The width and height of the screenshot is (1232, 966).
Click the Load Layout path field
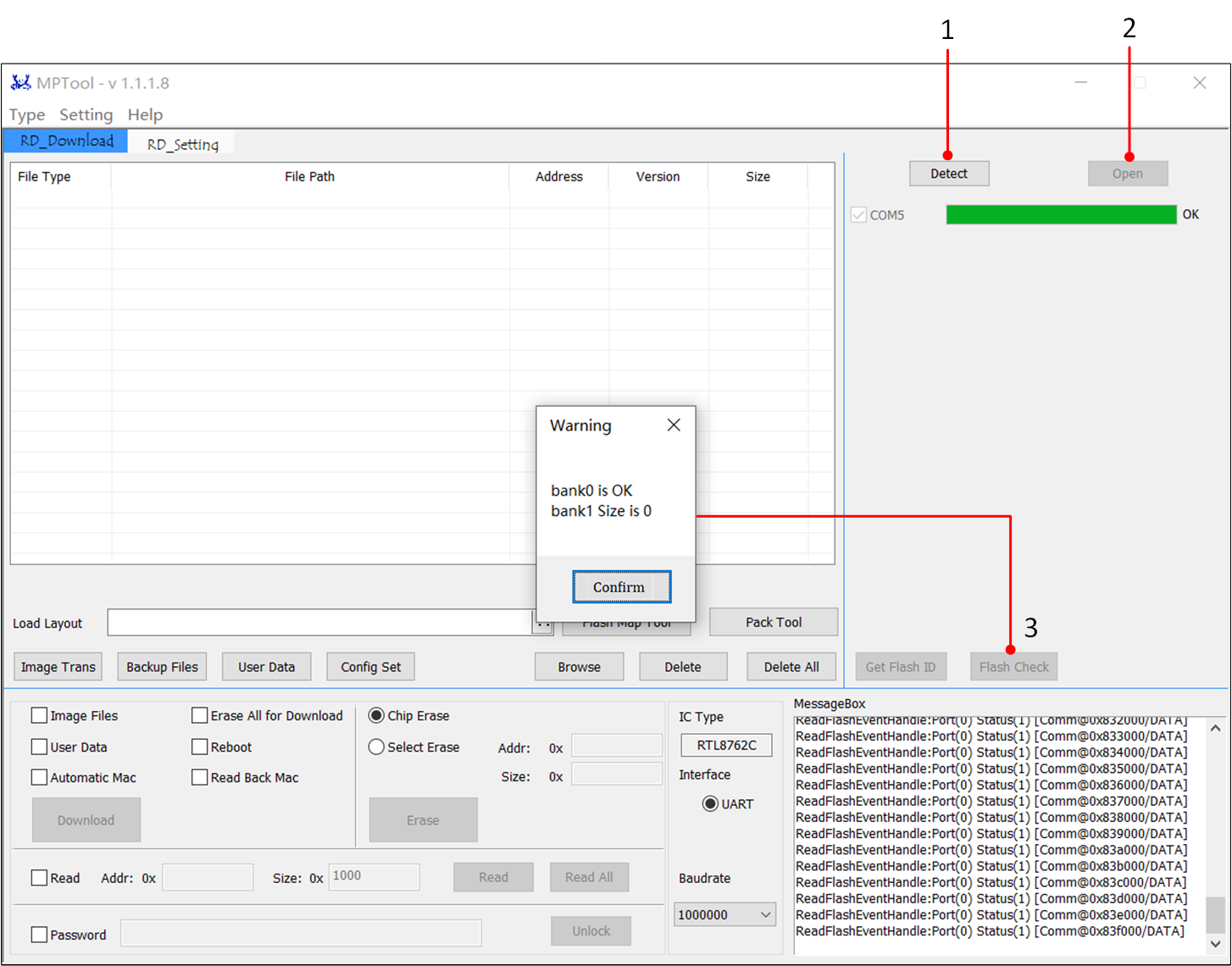(x=319, y=623)
